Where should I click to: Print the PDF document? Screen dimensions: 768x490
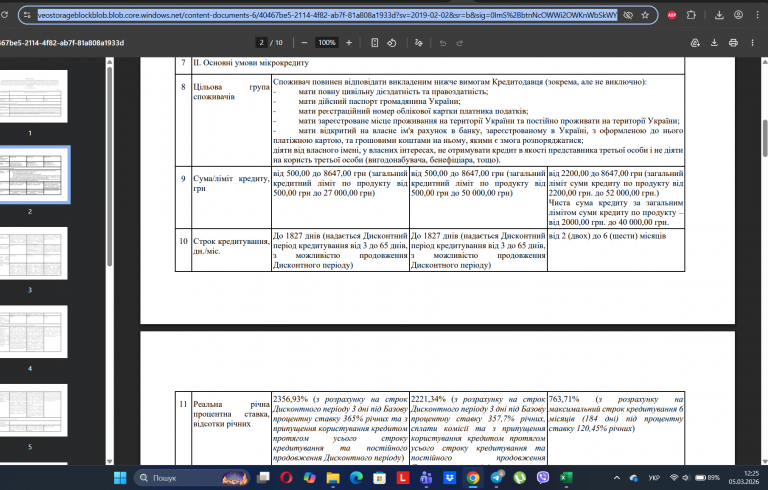[733, 43]
